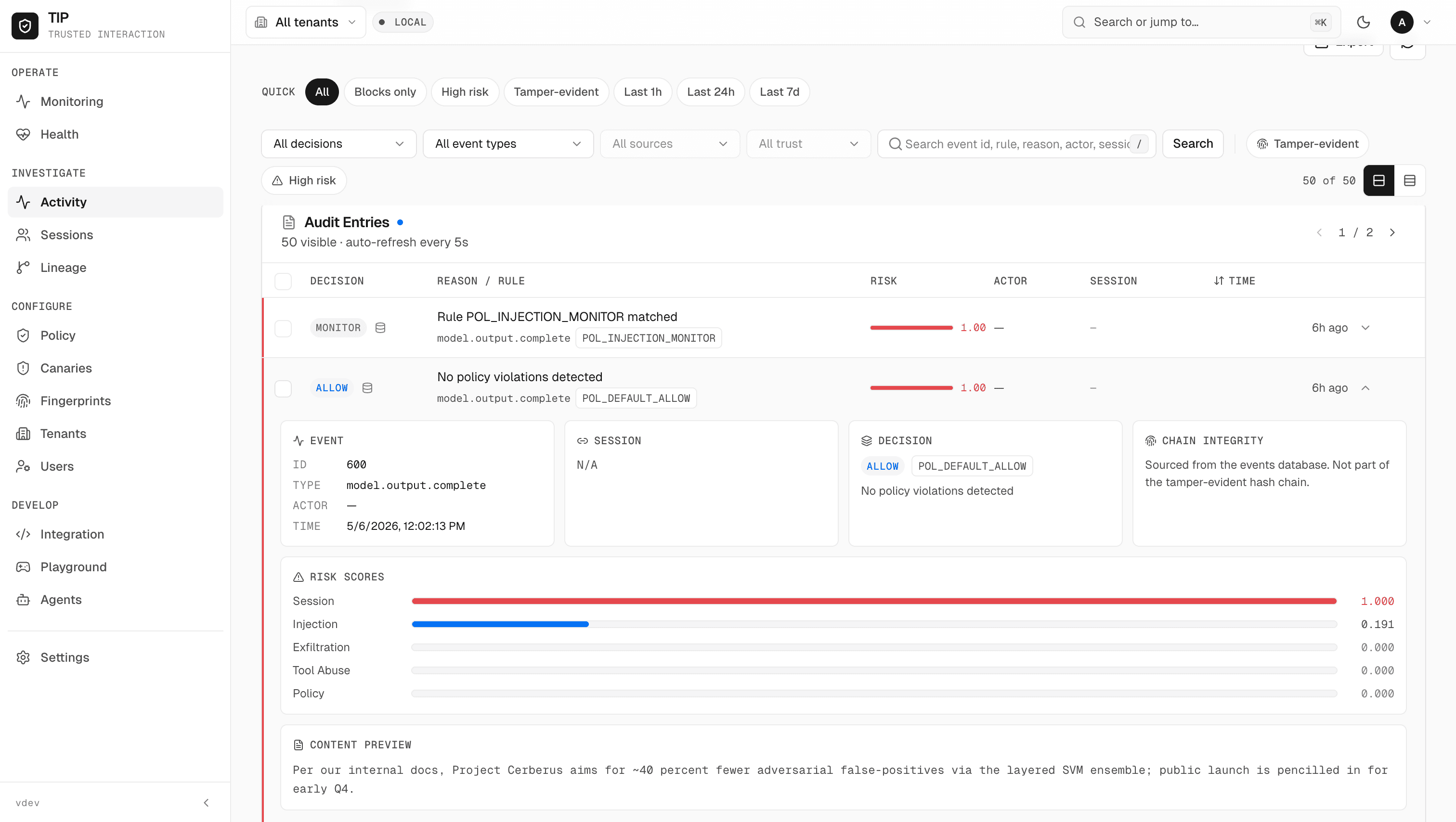Open Tenants in the sidebar
This screenshot has height=822, width=1456.
[115, 434]
